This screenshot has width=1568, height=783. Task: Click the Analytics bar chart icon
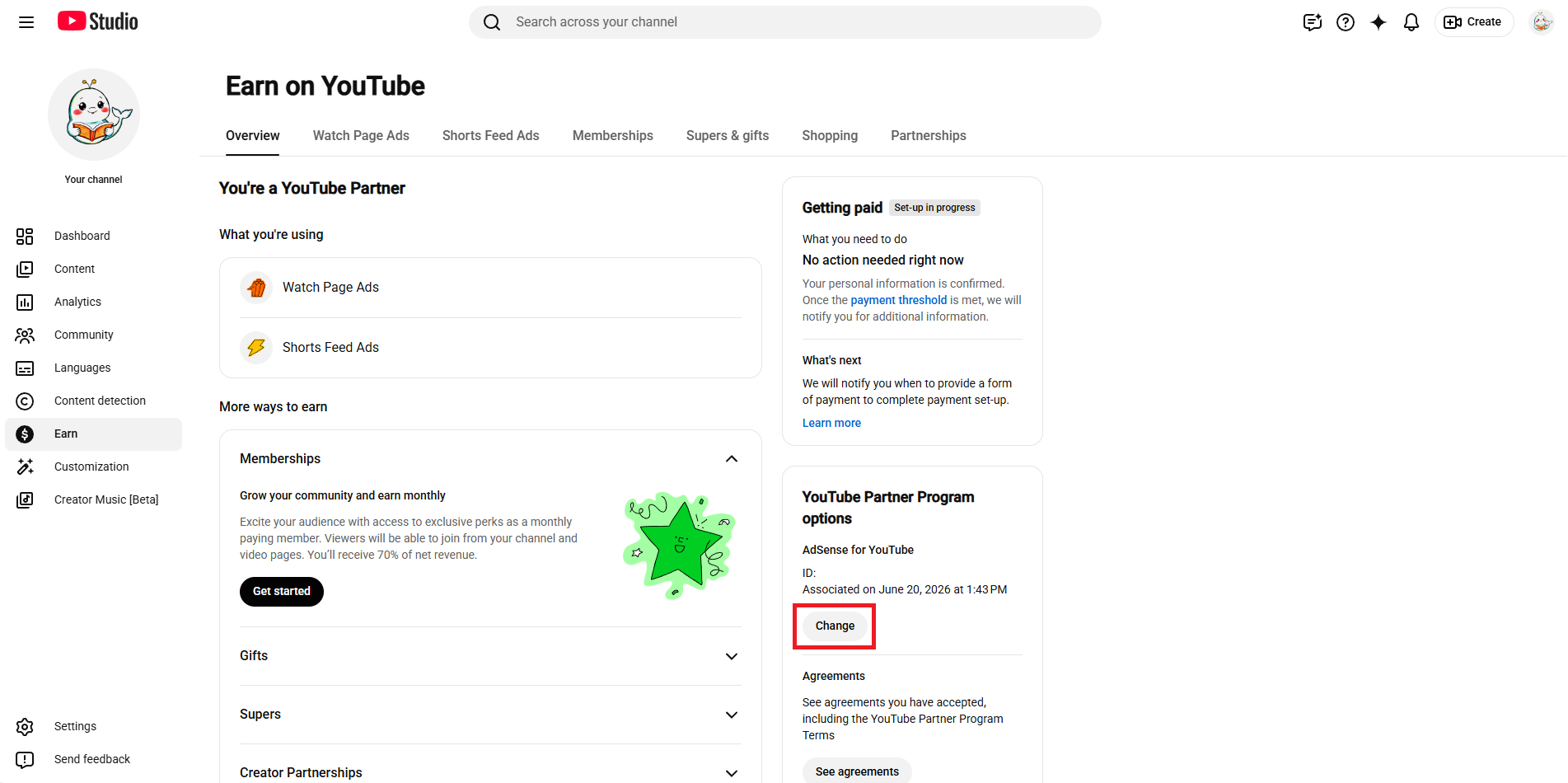(25, 302)
